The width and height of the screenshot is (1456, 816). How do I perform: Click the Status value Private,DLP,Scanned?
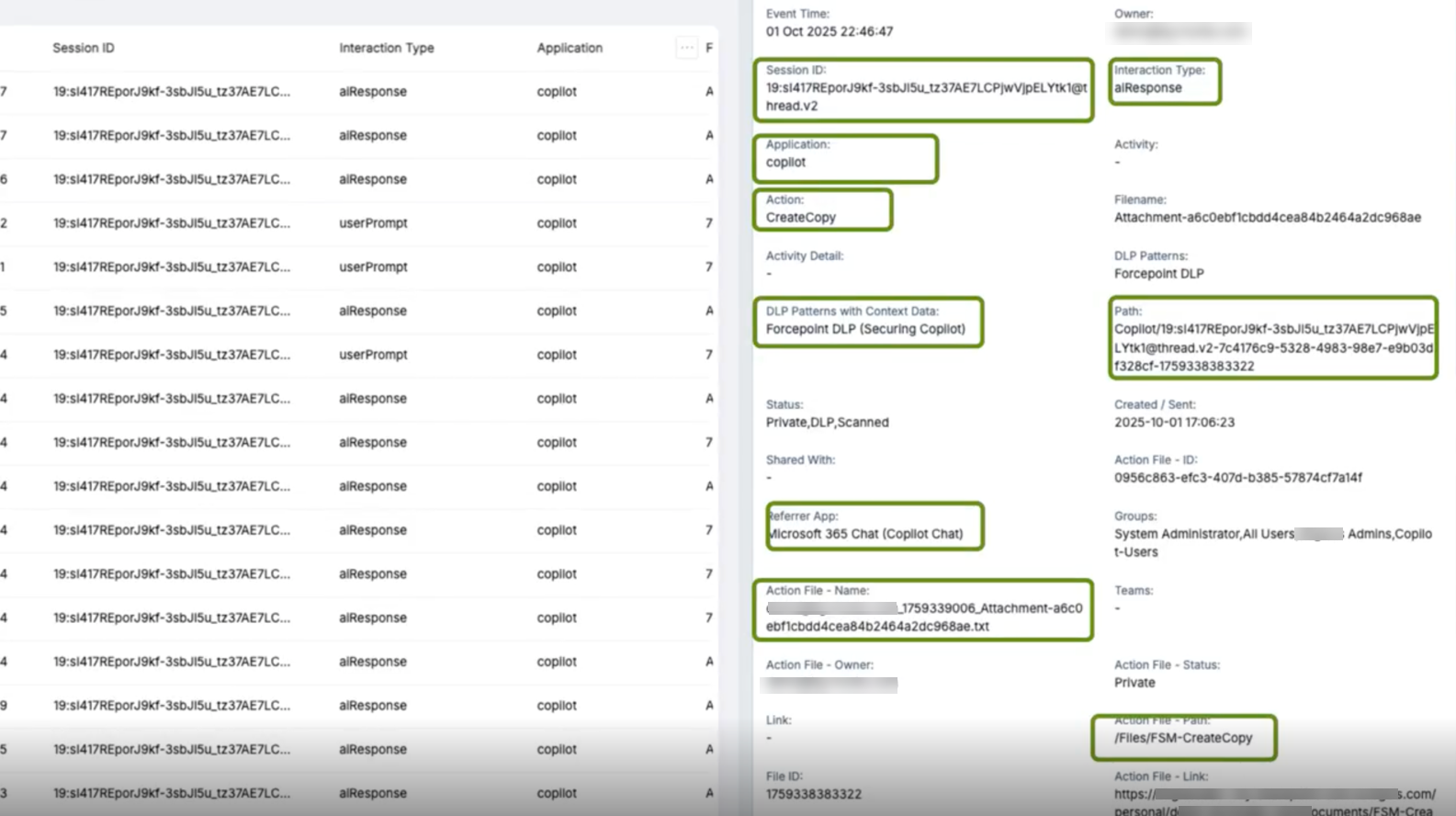(x=827, y=423)
